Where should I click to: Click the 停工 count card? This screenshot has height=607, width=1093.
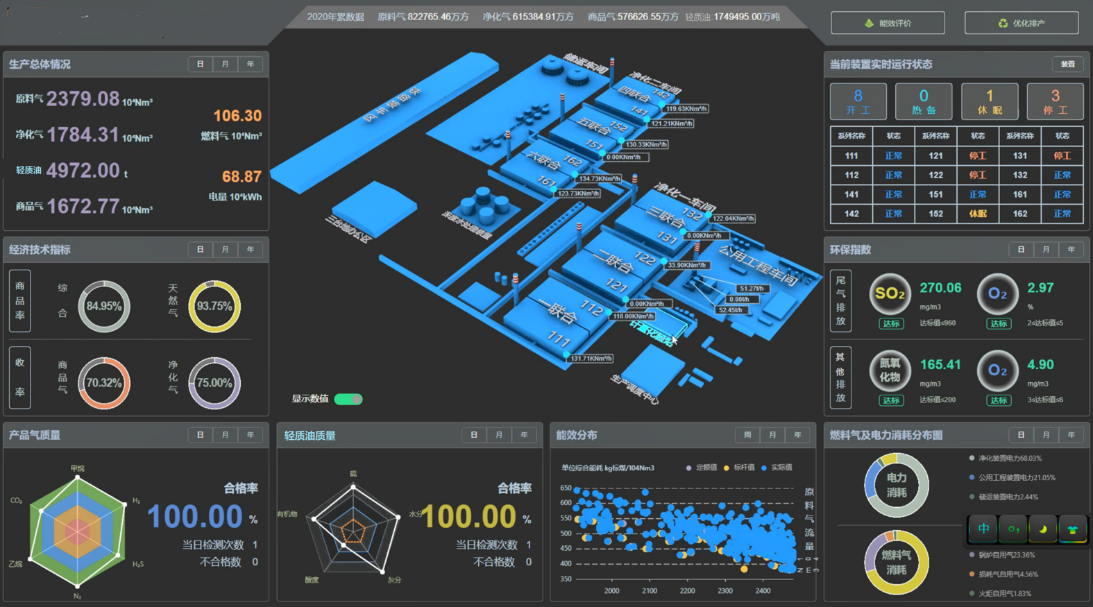point(1055,102)
